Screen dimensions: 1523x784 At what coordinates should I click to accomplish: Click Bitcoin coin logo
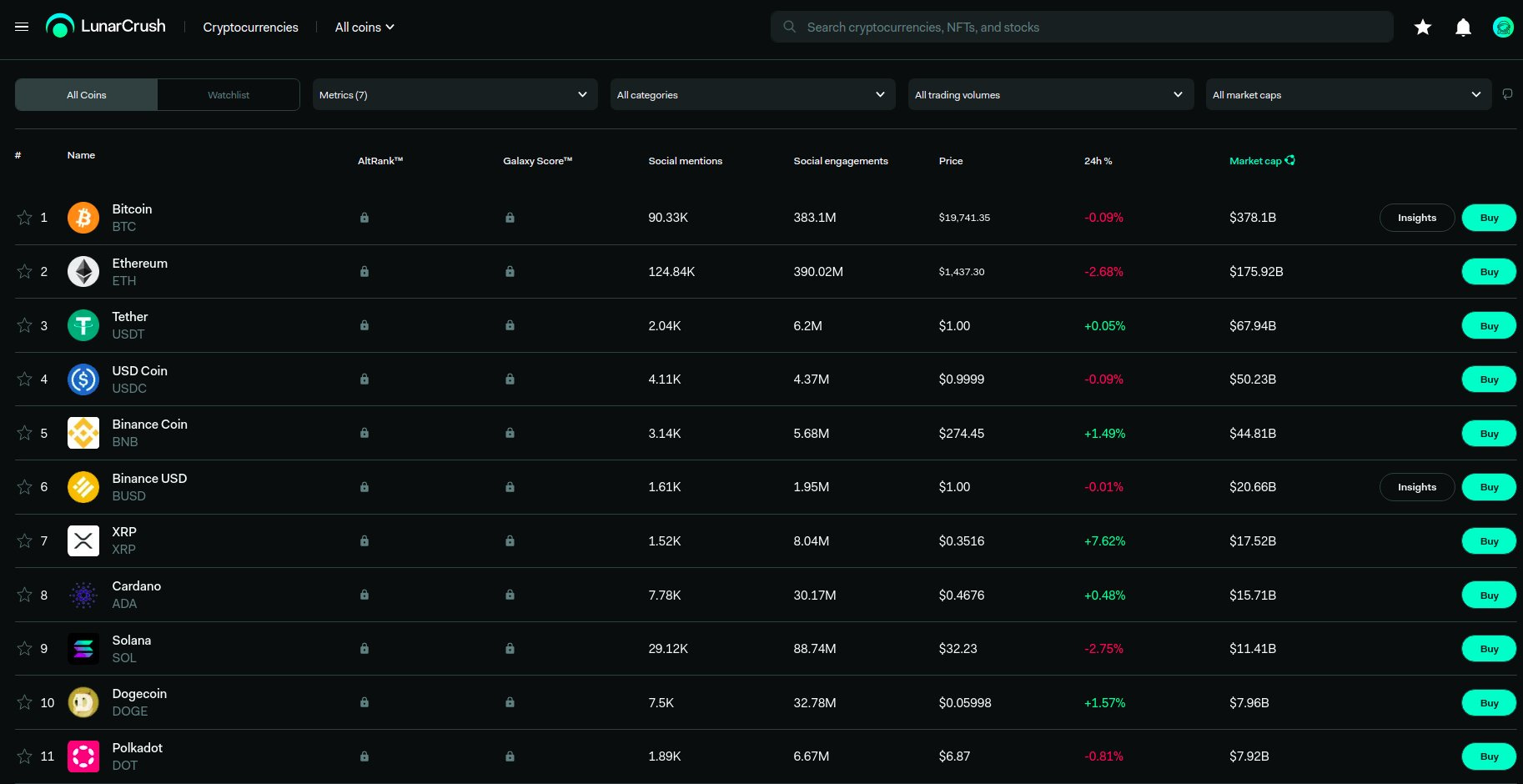pos(83,218)
